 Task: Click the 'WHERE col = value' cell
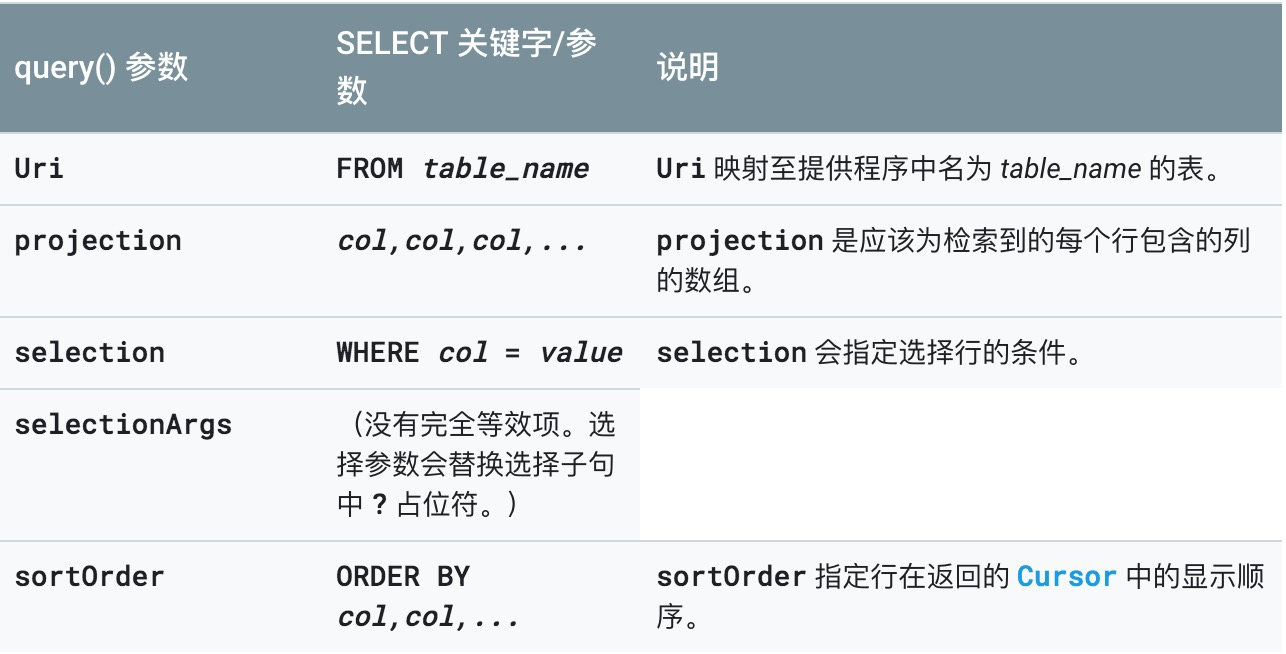click(x=479, y=352)
